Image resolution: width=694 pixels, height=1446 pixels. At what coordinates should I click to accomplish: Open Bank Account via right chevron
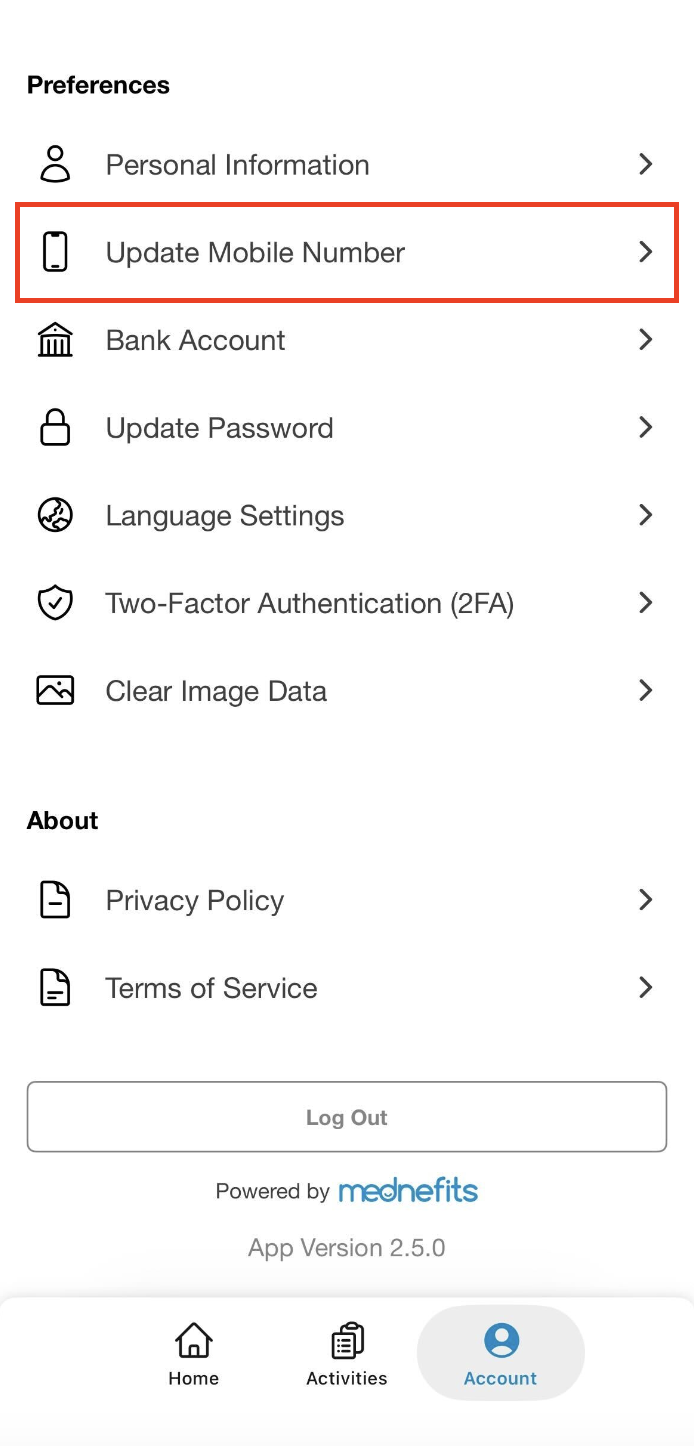click(x=646, y=340)
